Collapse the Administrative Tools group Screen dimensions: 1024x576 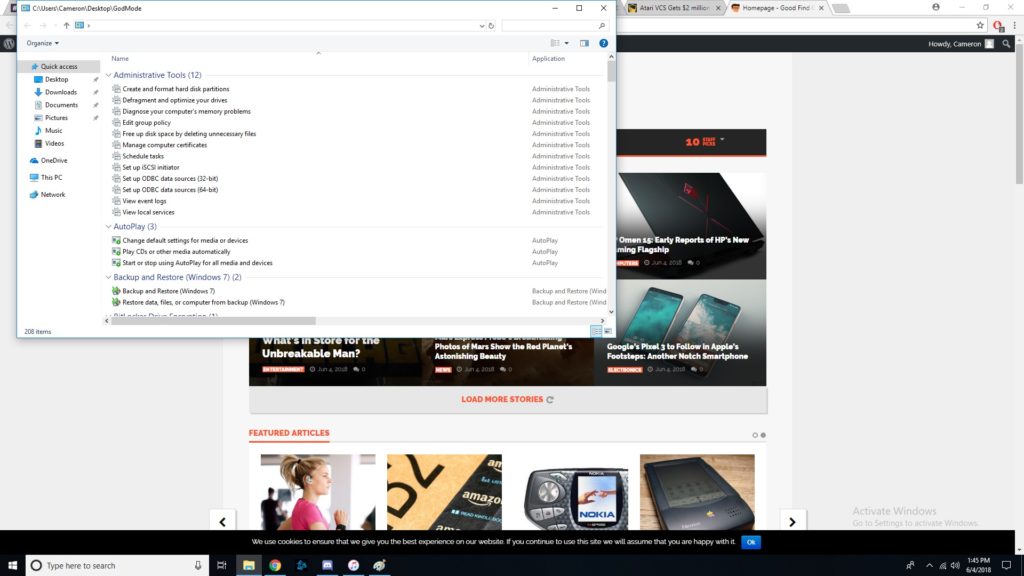point(108,75)
